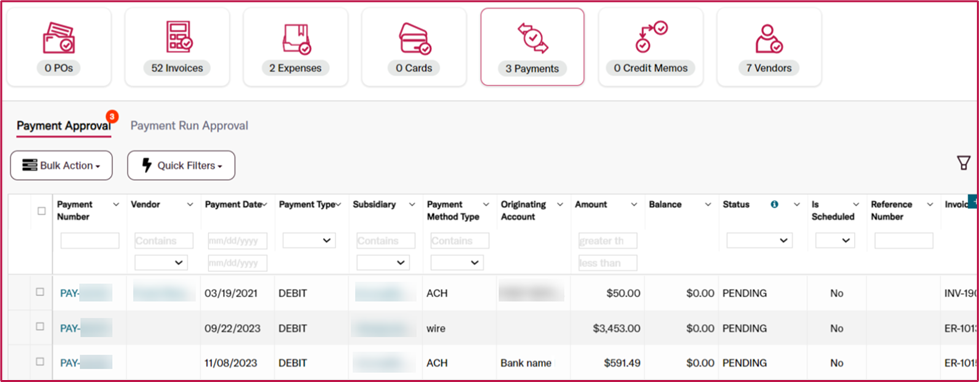
Task: Check the row dated 09/22/2023
Action: click(40, 326)
